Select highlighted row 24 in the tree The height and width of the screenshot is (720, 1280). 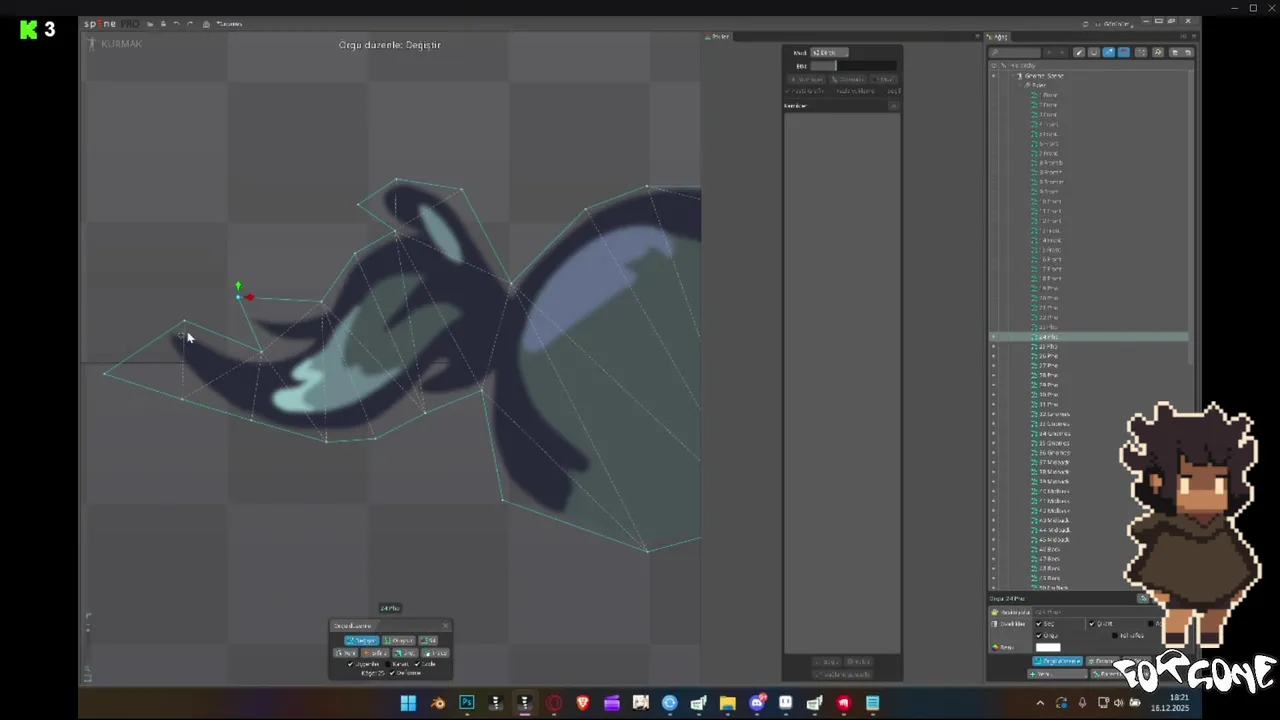(1089, 337)
